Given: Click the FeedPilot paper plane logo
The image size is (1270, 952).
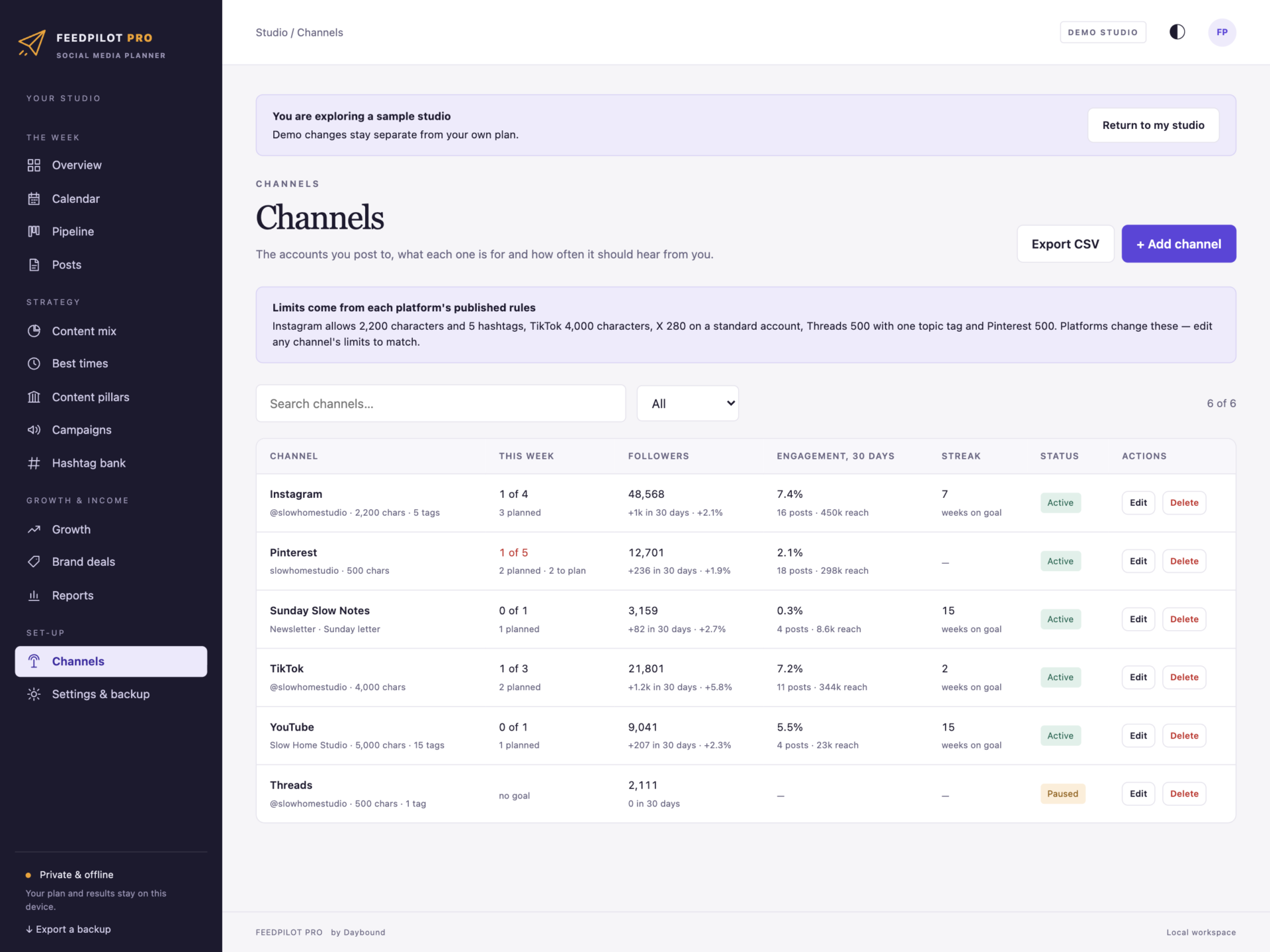Looking at the screenshot, I should coord(32,43).
